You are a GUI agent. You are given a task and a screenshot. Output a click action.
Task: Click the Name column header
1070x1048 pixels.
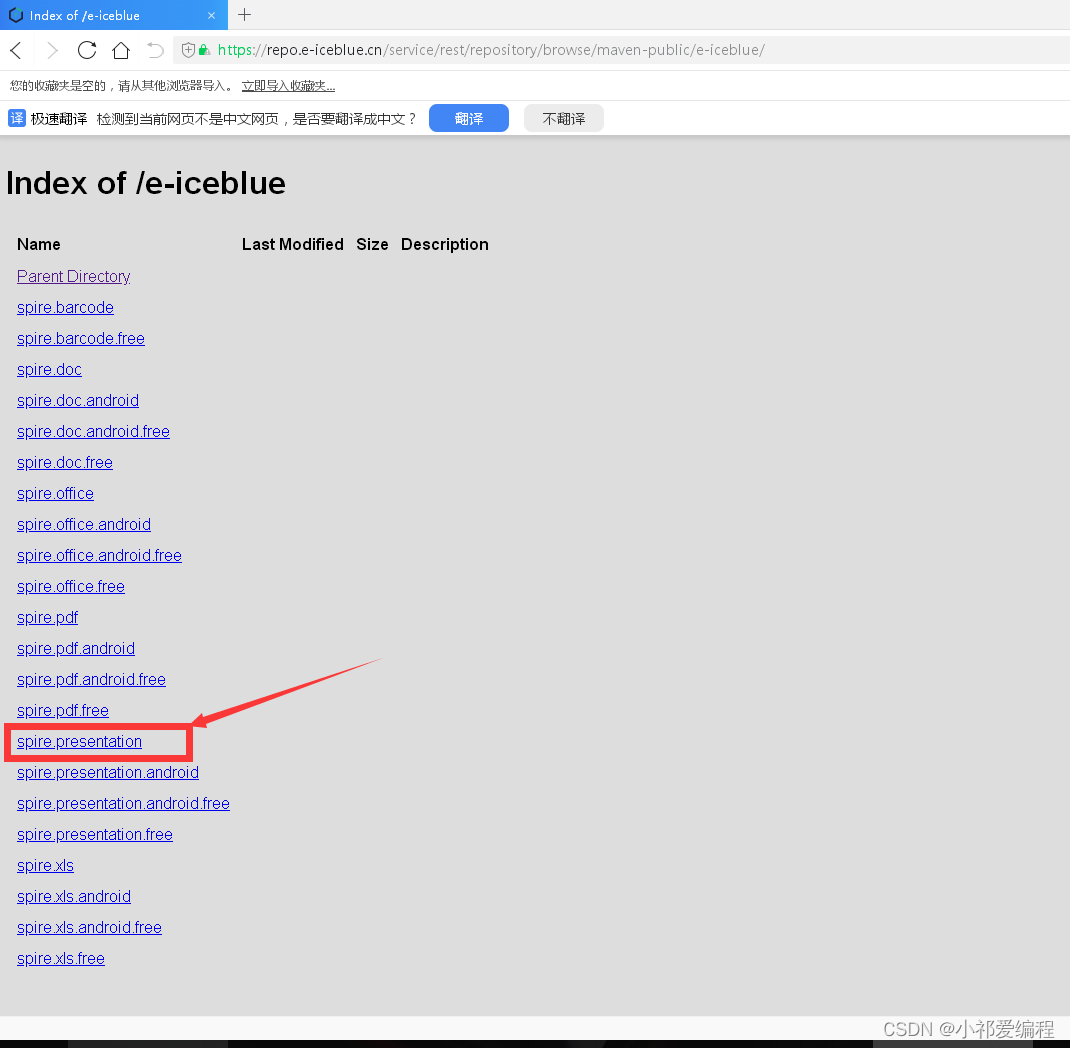[39, 244]
